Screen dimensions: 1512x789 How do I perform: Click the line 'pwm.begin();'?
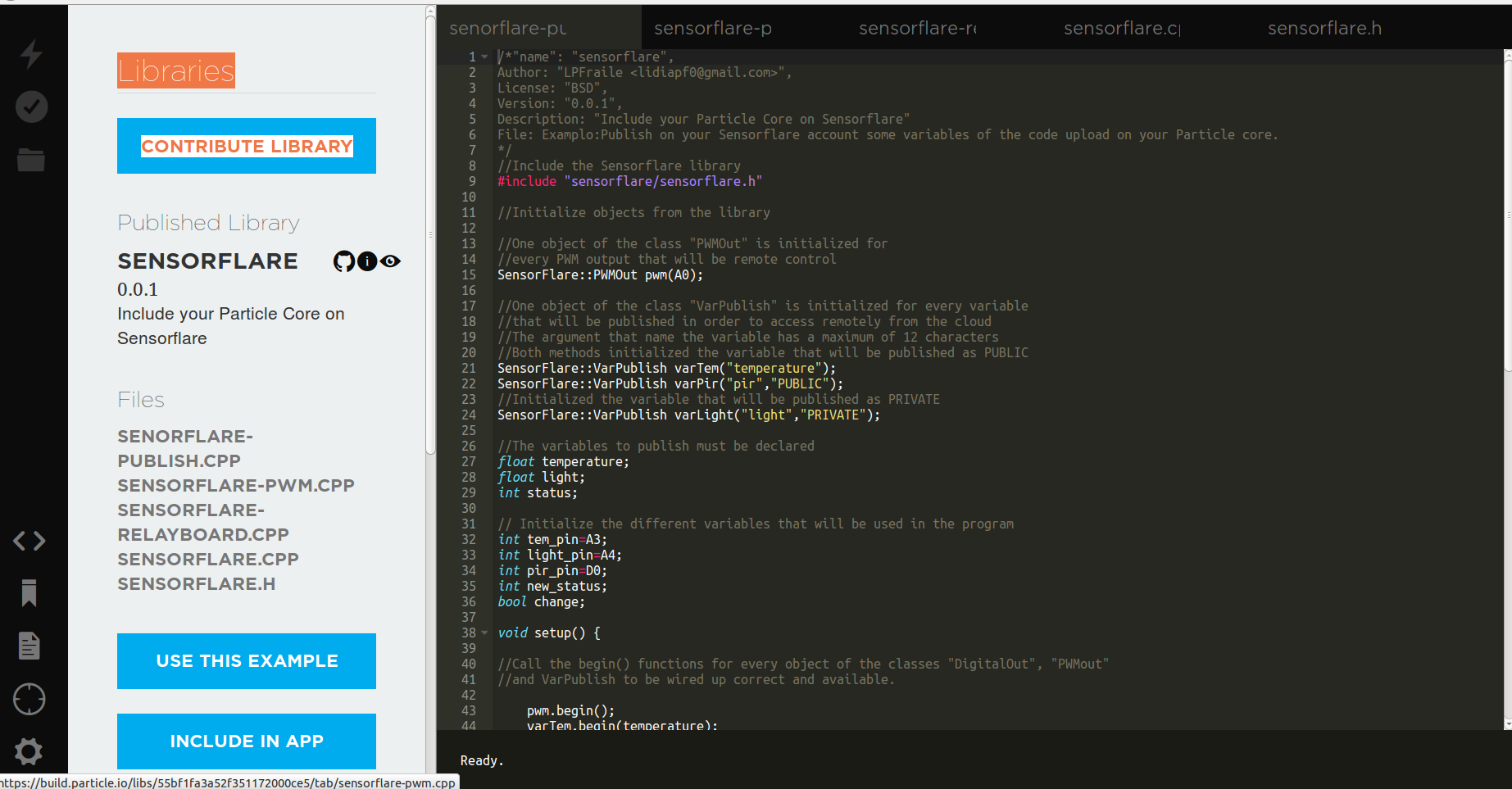pyautogui.click(x=570, y=711)
